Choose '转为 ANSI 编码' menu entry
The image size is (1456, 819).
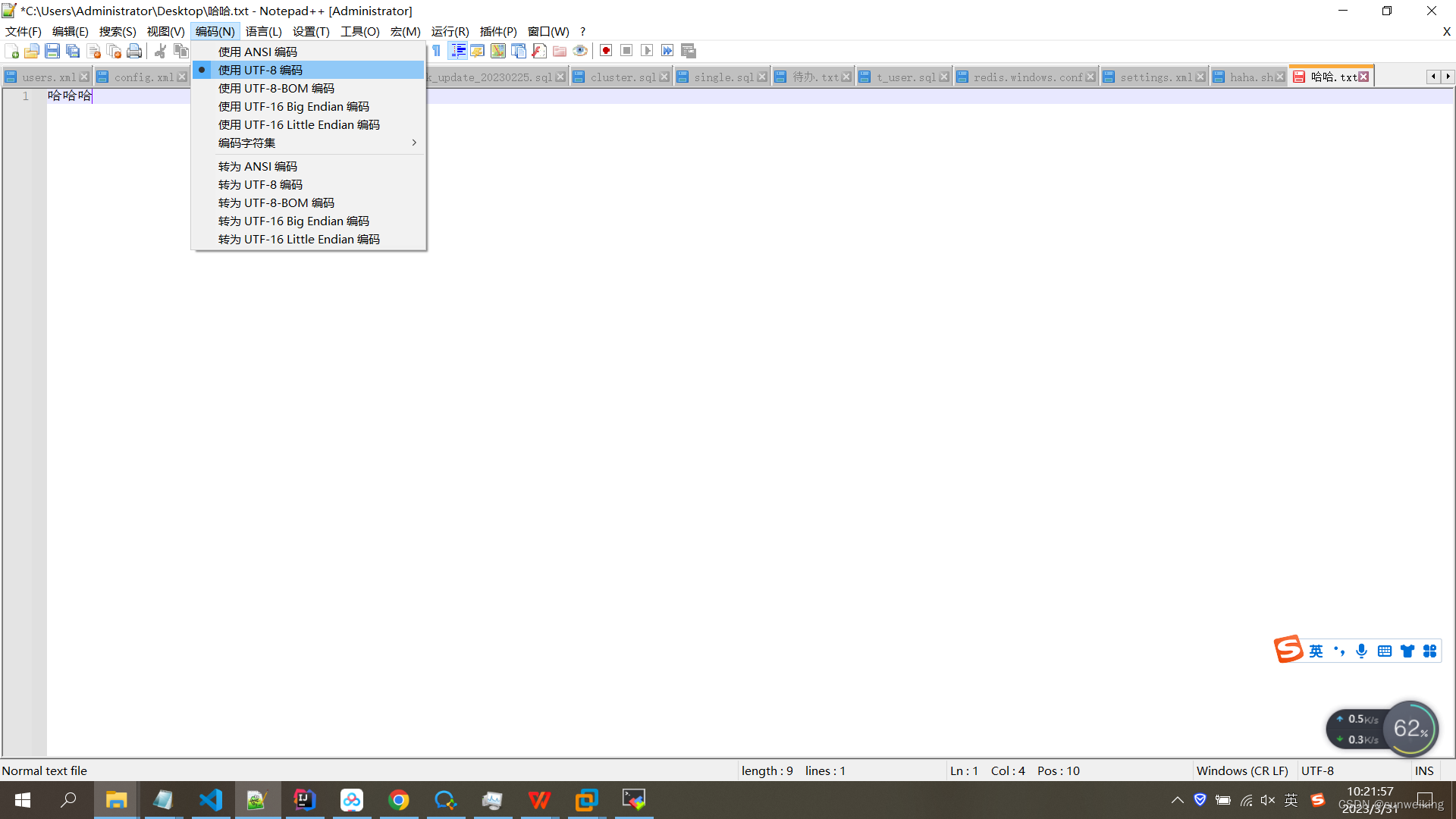click(x=308, y=166)
